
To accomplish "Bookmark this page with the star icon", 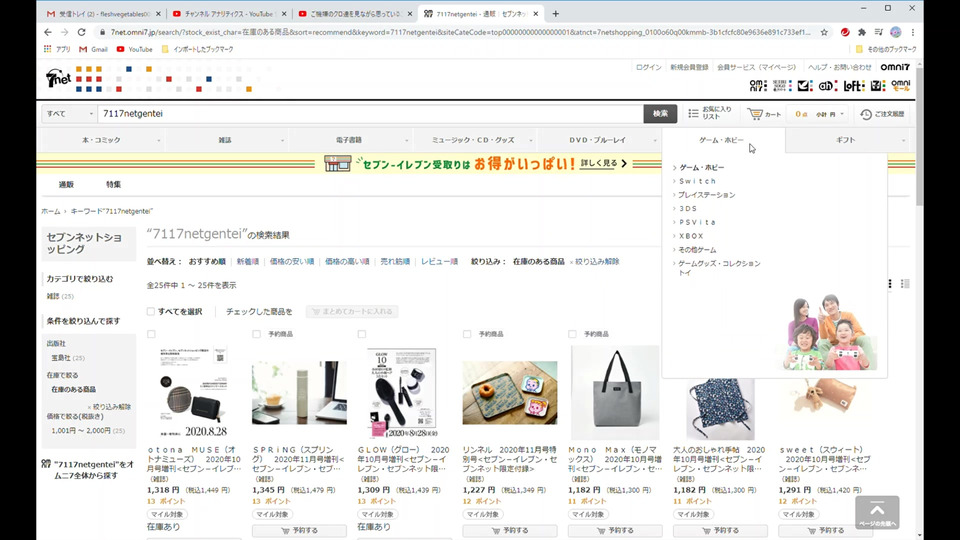I will 824,32.
